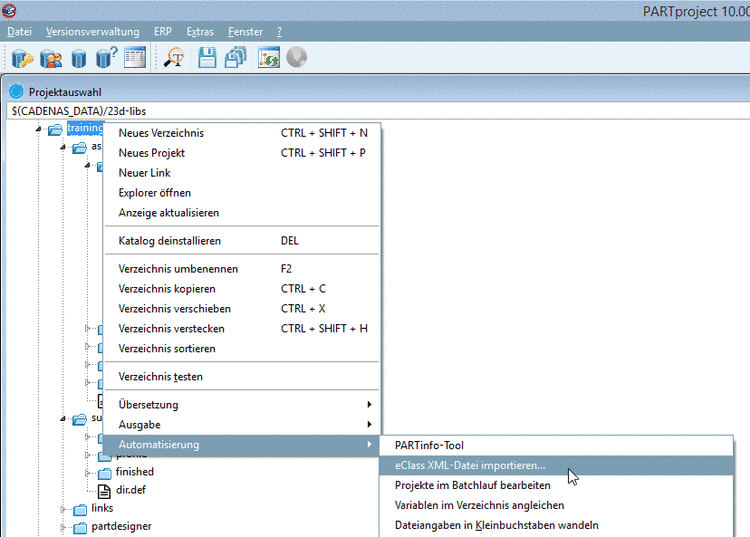Expand the links folder node

coord(63,509)
